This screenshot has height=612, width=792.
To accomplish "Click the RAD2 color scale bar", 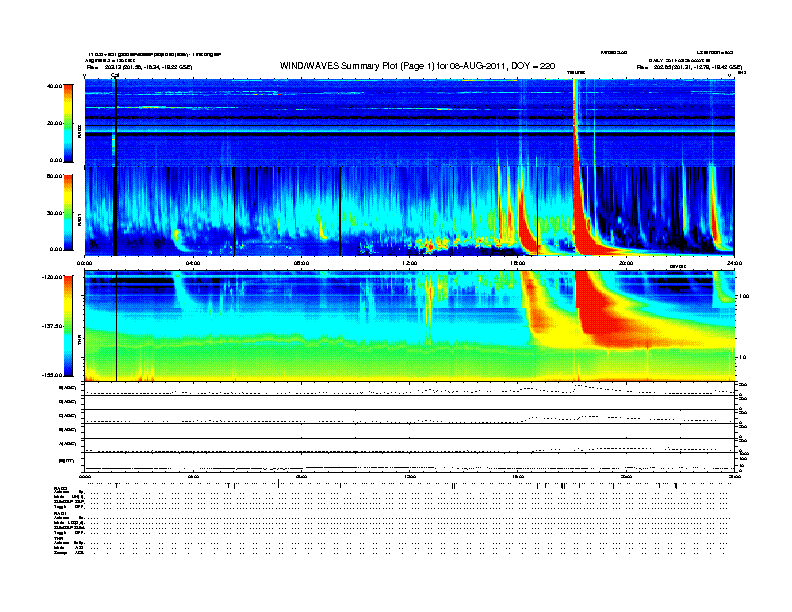I will point(68,123).
